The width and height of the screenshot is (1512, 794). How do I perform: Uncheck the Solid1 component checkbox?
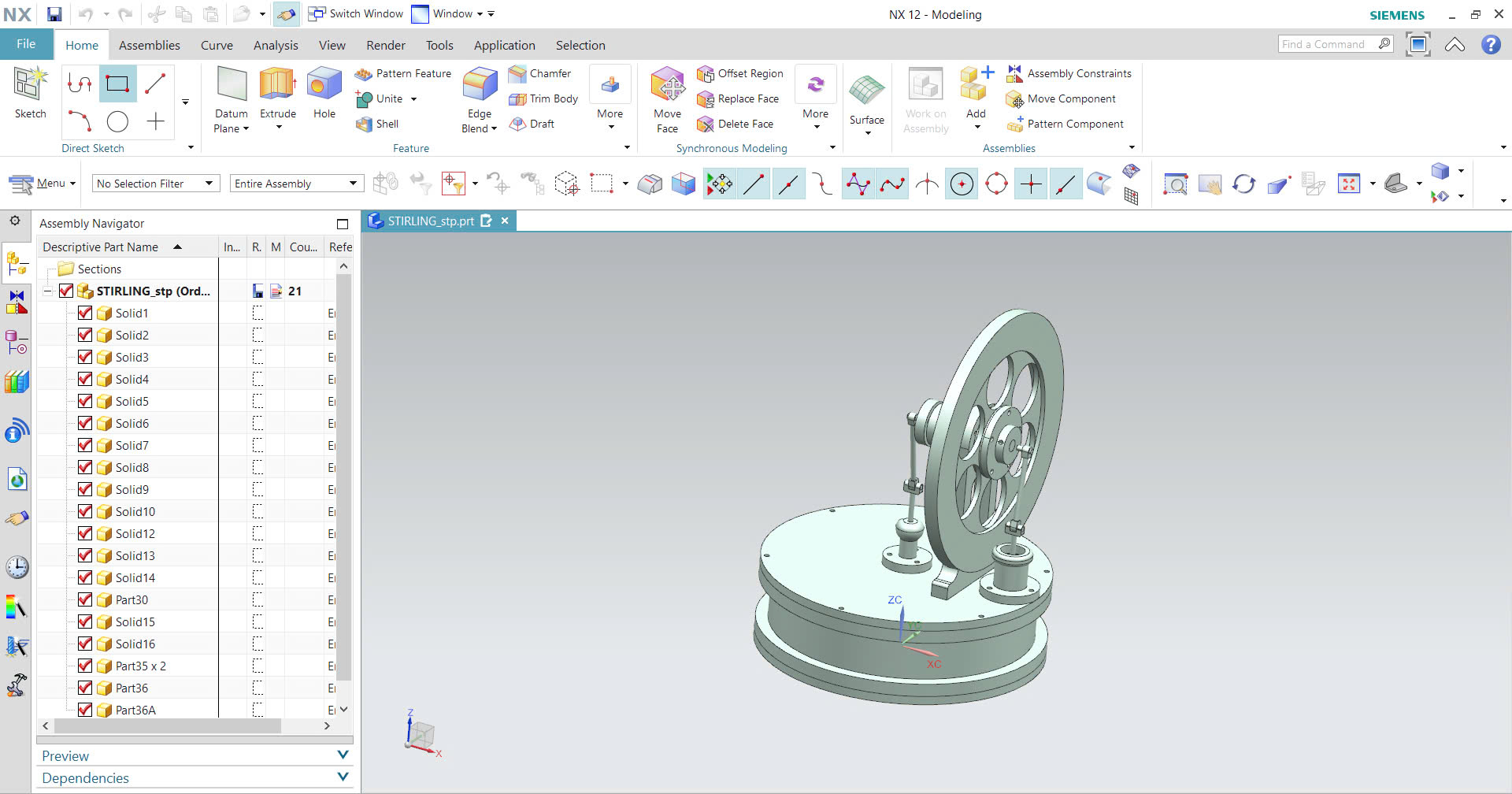click(x=85, y=313)
